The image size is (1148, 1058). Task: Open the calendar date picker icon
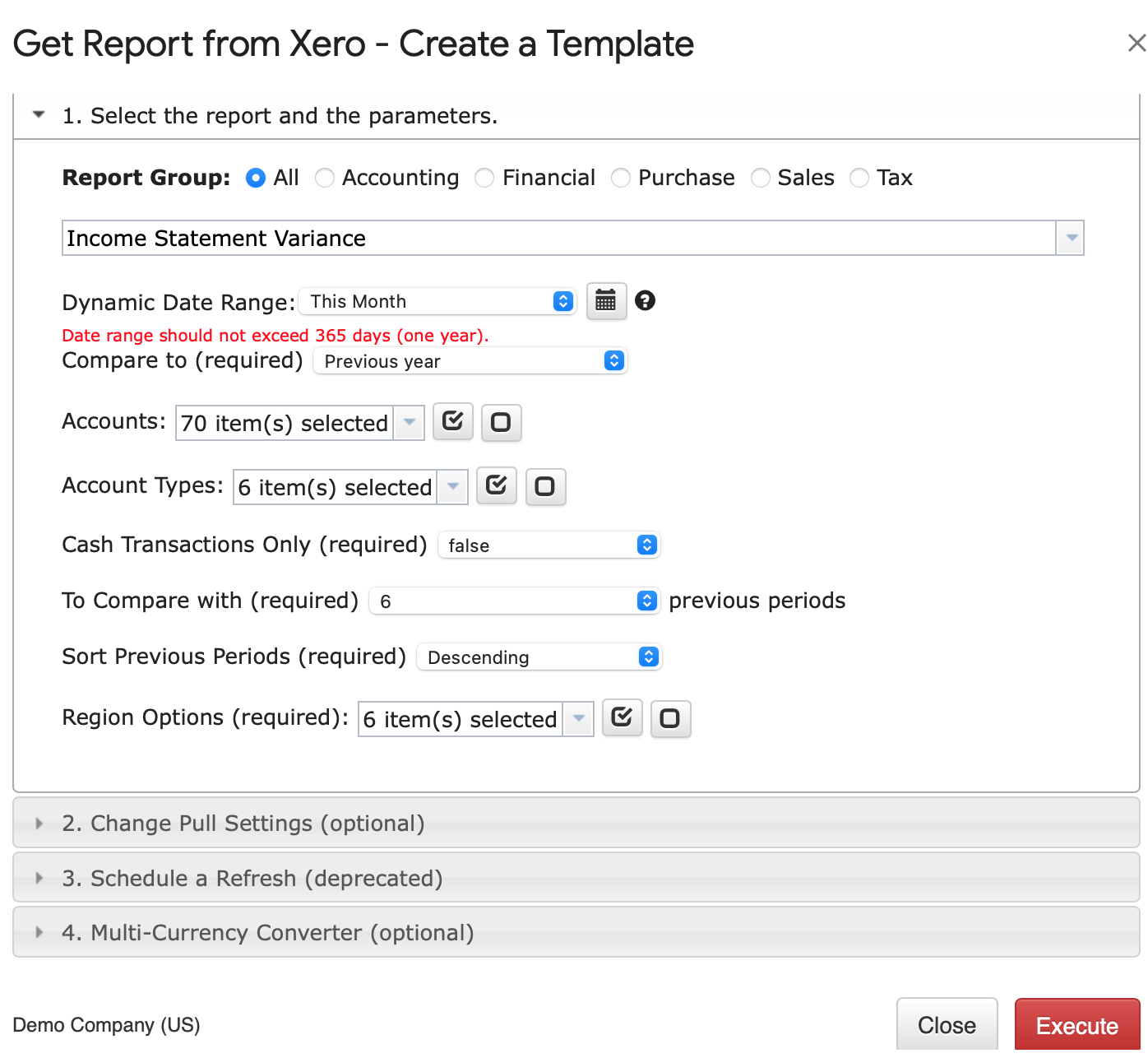coord(606,301)
